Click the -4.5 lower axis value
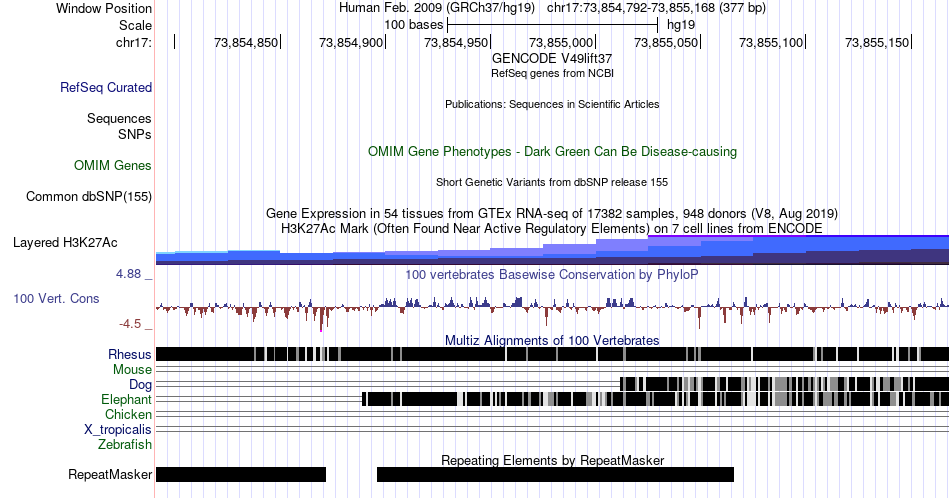Image resolution: width=950 pixels, height=498 pixels. (130, 324)
